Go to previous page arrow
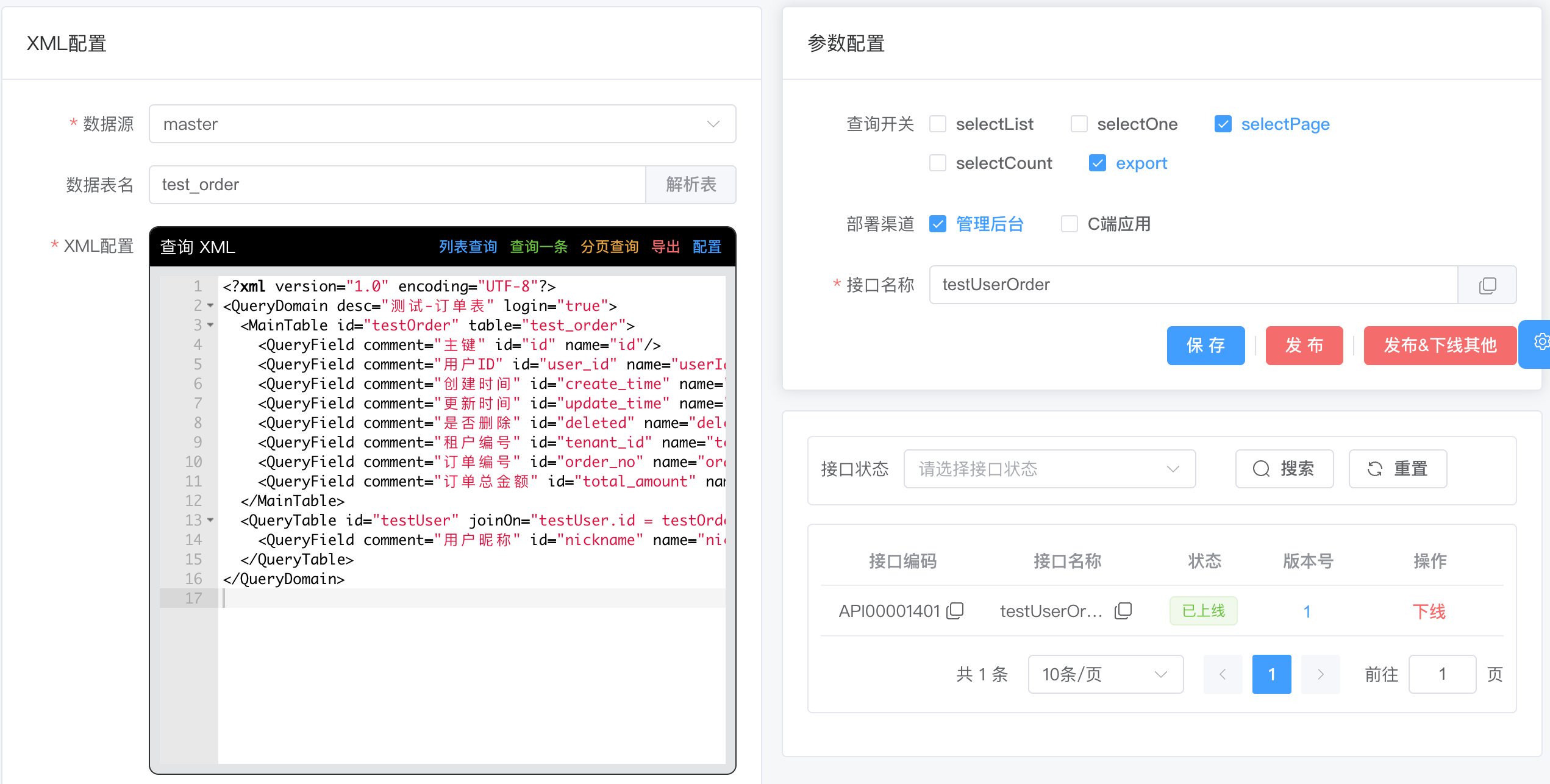The width and height of the screenshot is (1550, 784). [1223, 674]
